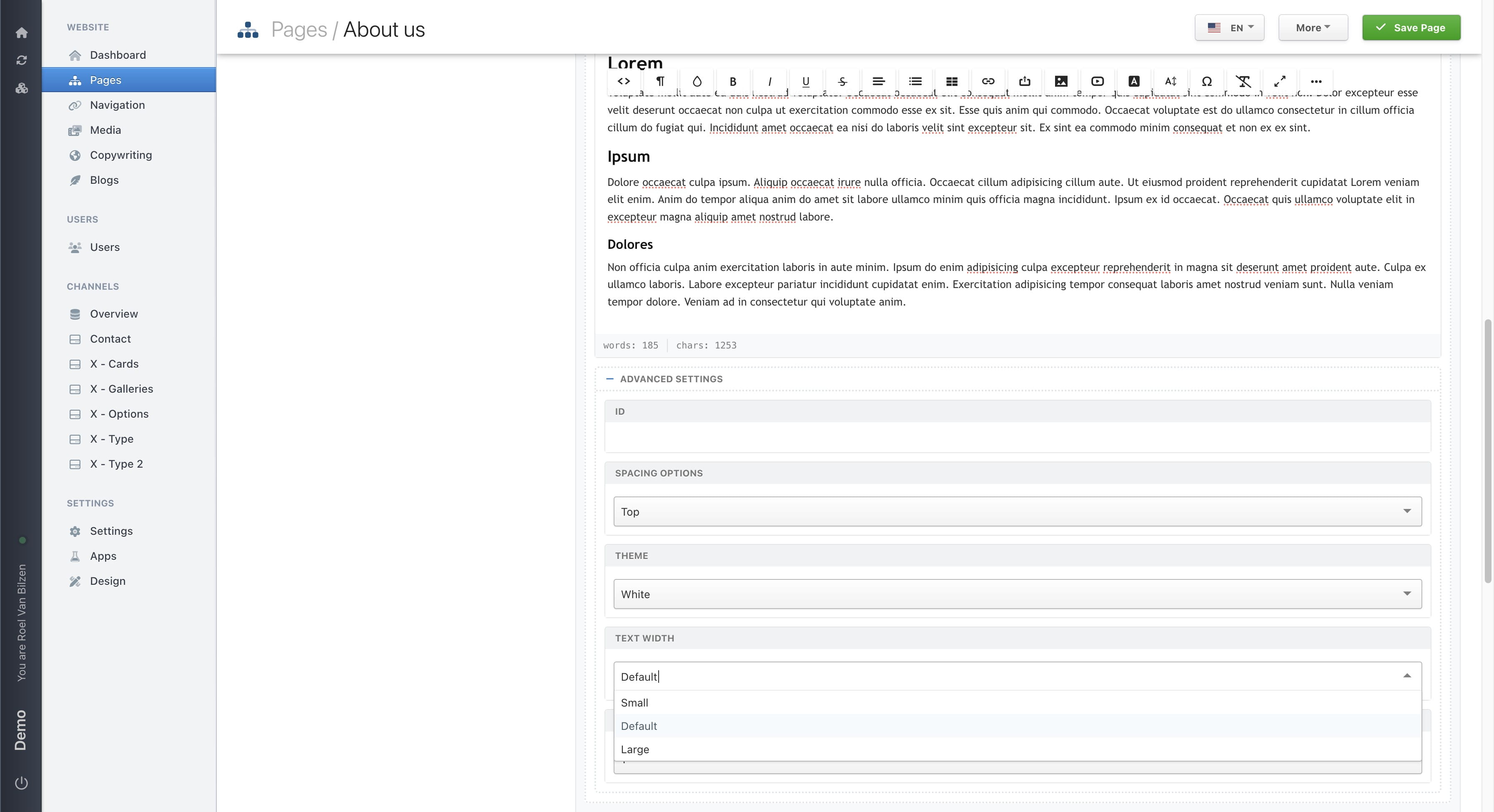Toggle underline on the selected text
Screen dimensions: 1494x812
[806, 81]
